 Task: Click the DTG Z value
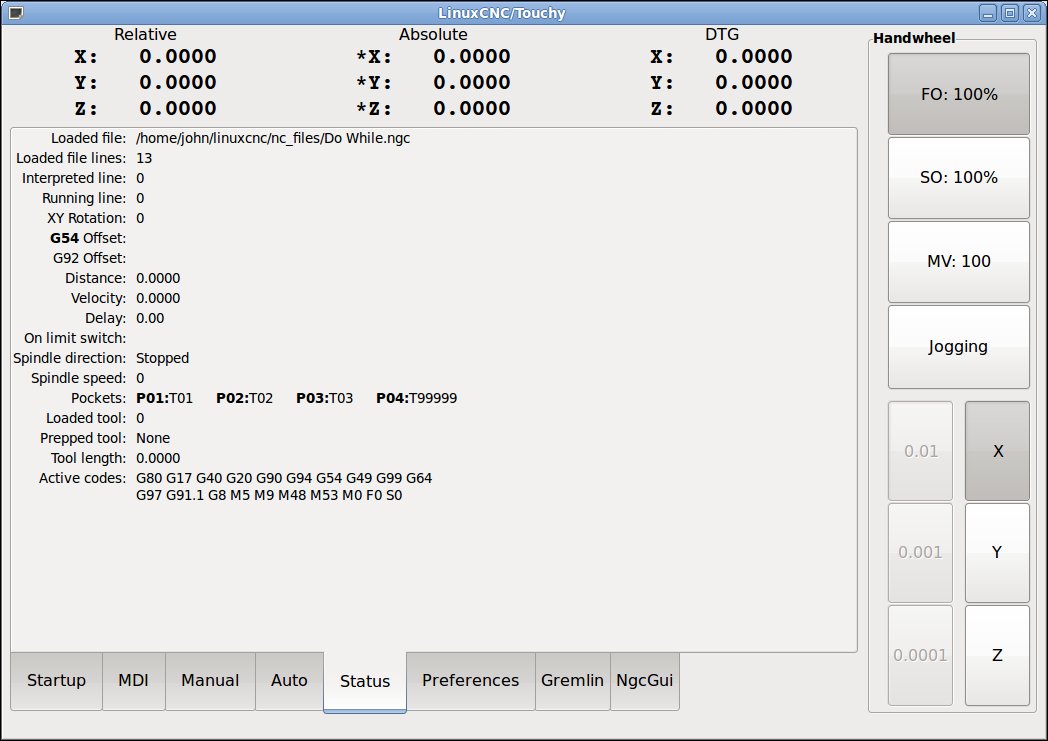coord(754,109)
